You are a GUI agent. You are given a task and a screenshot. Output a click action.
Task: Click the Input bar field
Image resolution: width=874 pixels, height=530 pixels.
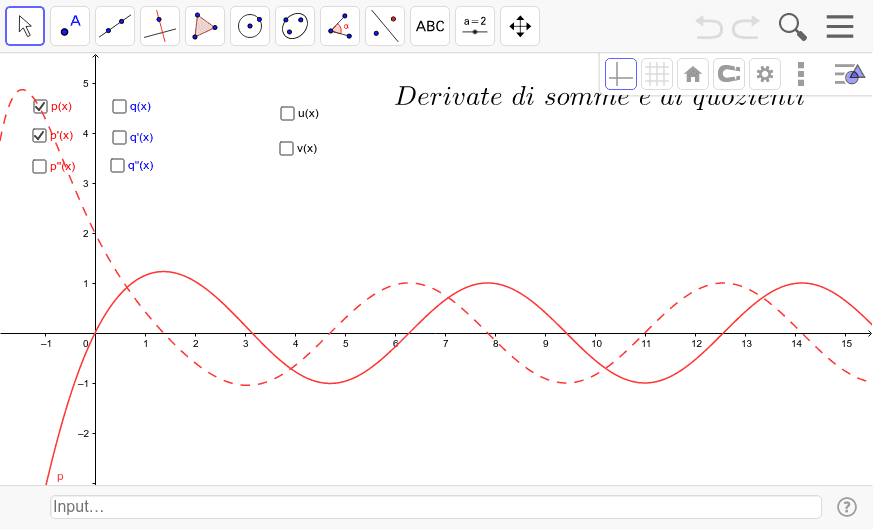[436, 507]
